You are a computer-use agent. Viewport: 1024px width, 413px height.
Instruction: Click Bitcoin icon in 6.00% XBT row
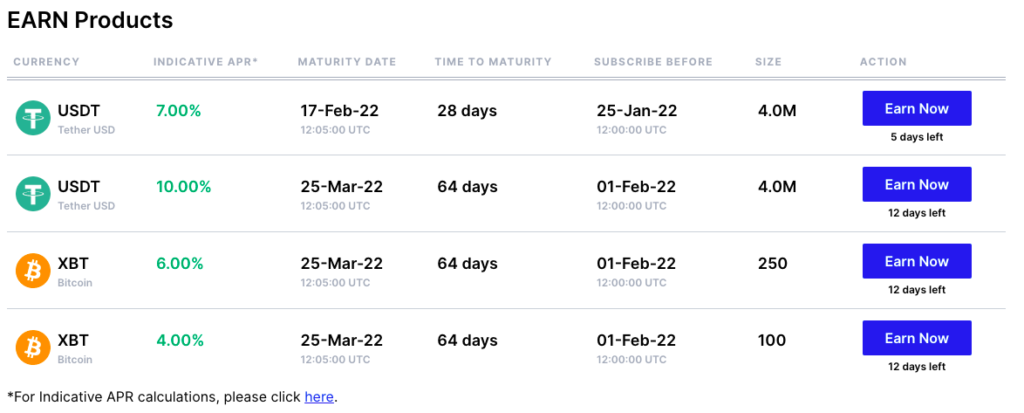pyautogui.click(x=33, y=271)
